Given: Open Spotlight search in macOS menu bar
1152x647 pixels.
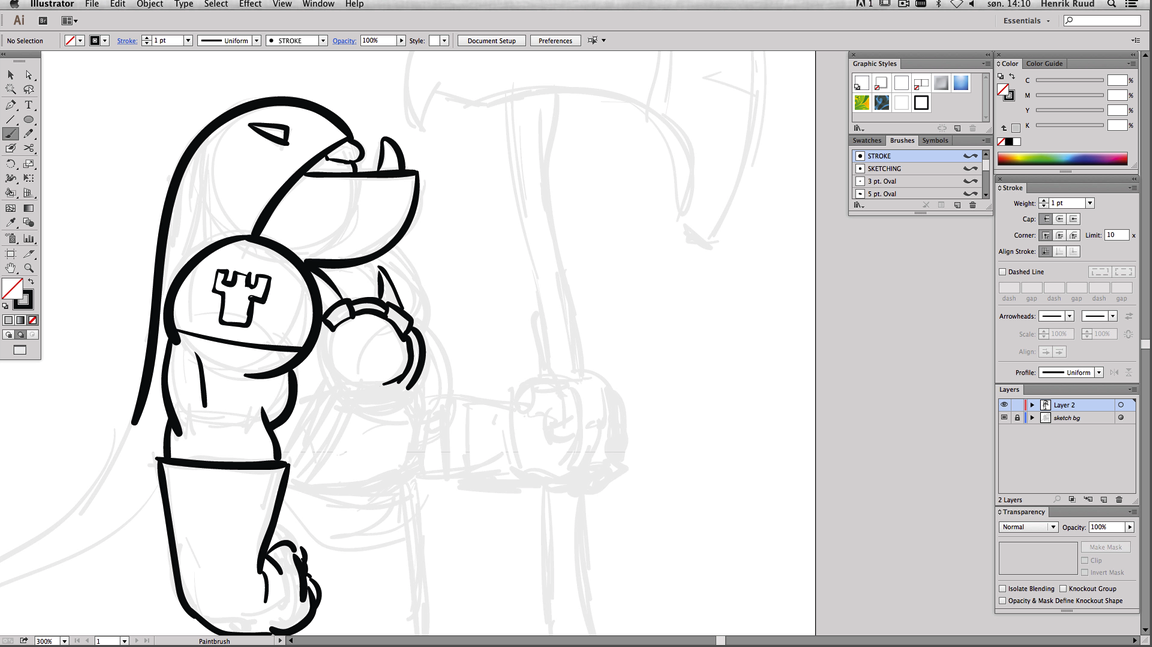Looking at the screenshot, I should point(1112,4).
